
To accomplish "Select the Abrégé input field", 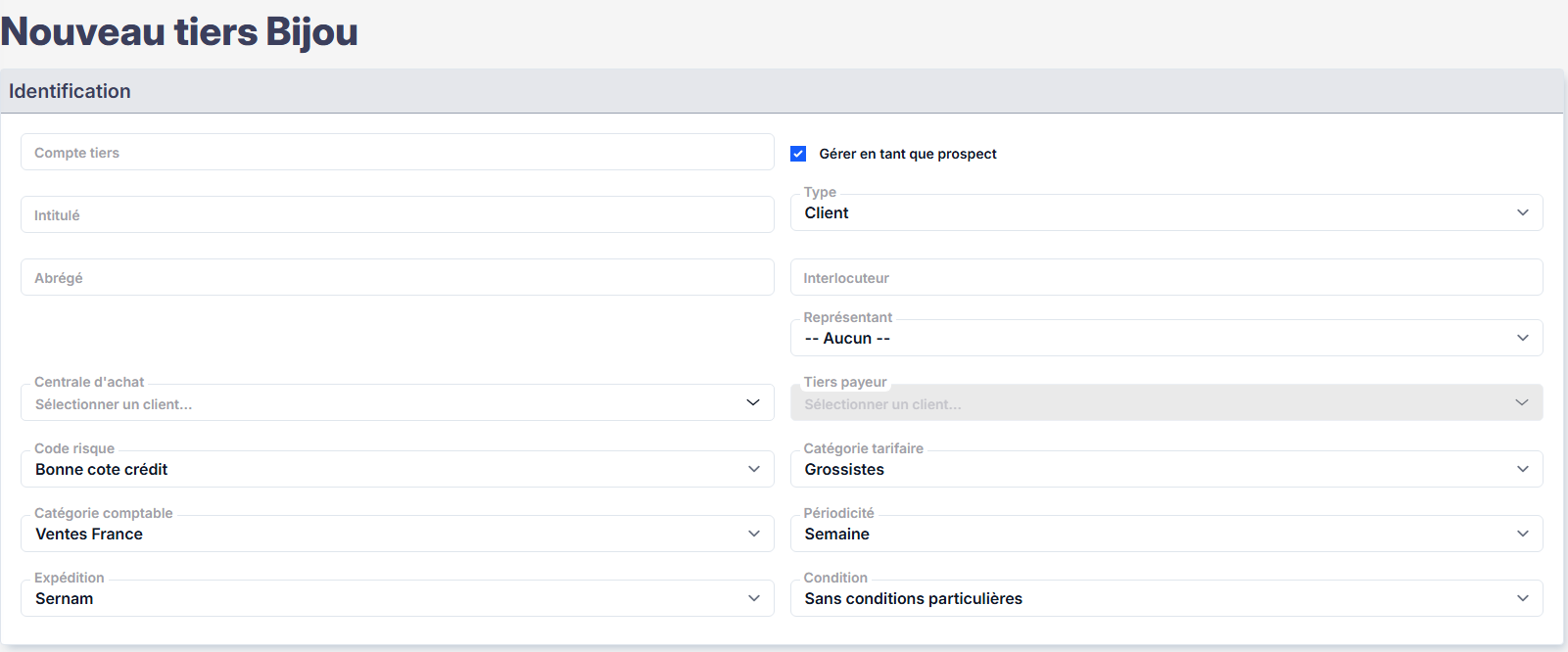I will pyautogui.click(x=397, y=278).
